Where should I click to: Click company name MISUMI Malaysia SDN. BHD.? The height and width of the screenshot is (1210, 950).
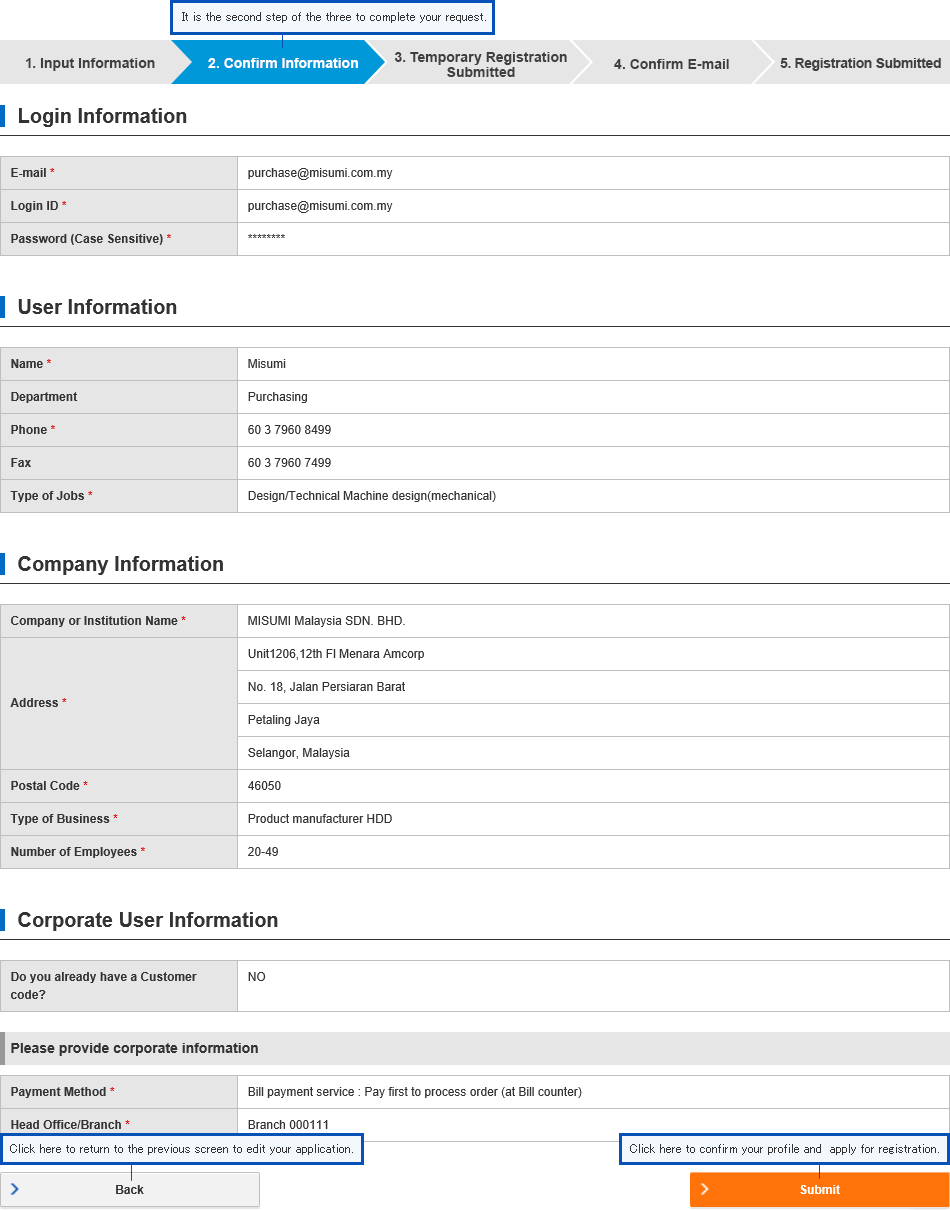pyautogui.click(x=327, y=621)
